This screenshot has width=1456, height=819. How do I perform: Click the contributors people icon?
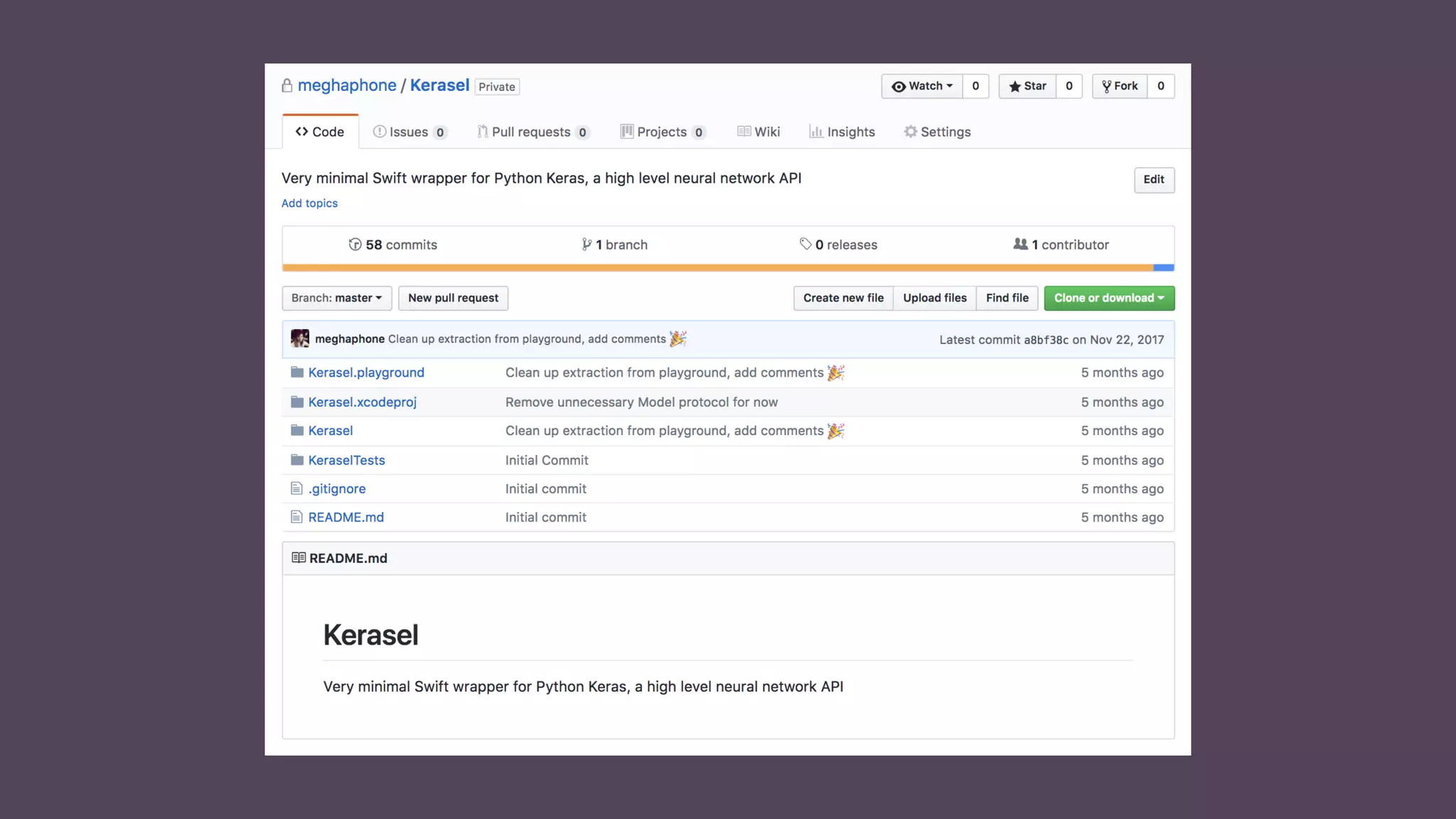pyautogui.click(x=1020, y=244)
